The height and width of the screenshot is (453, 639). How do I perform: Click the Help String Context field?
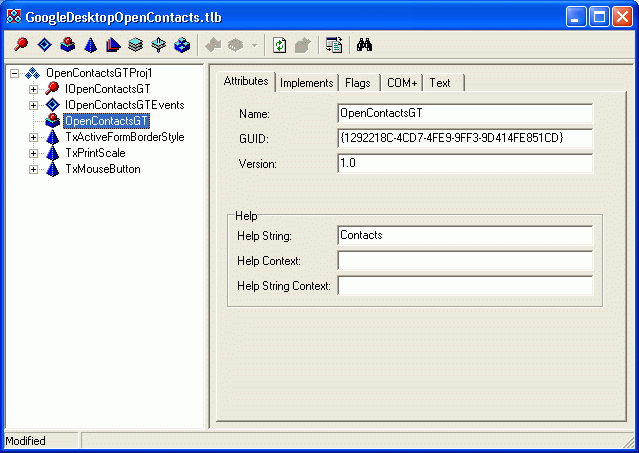[465, 286]
